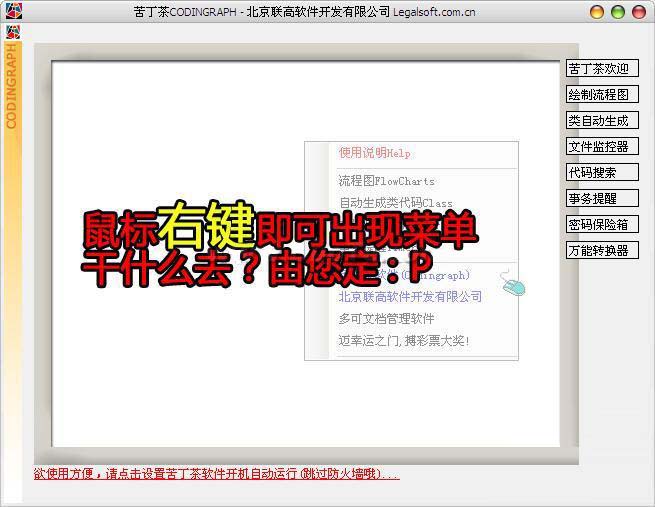Choose 流程图FlowCharts menu entry
Image resolution: width=655 pixels, height=507 pixels.
(x=386, y=182)
